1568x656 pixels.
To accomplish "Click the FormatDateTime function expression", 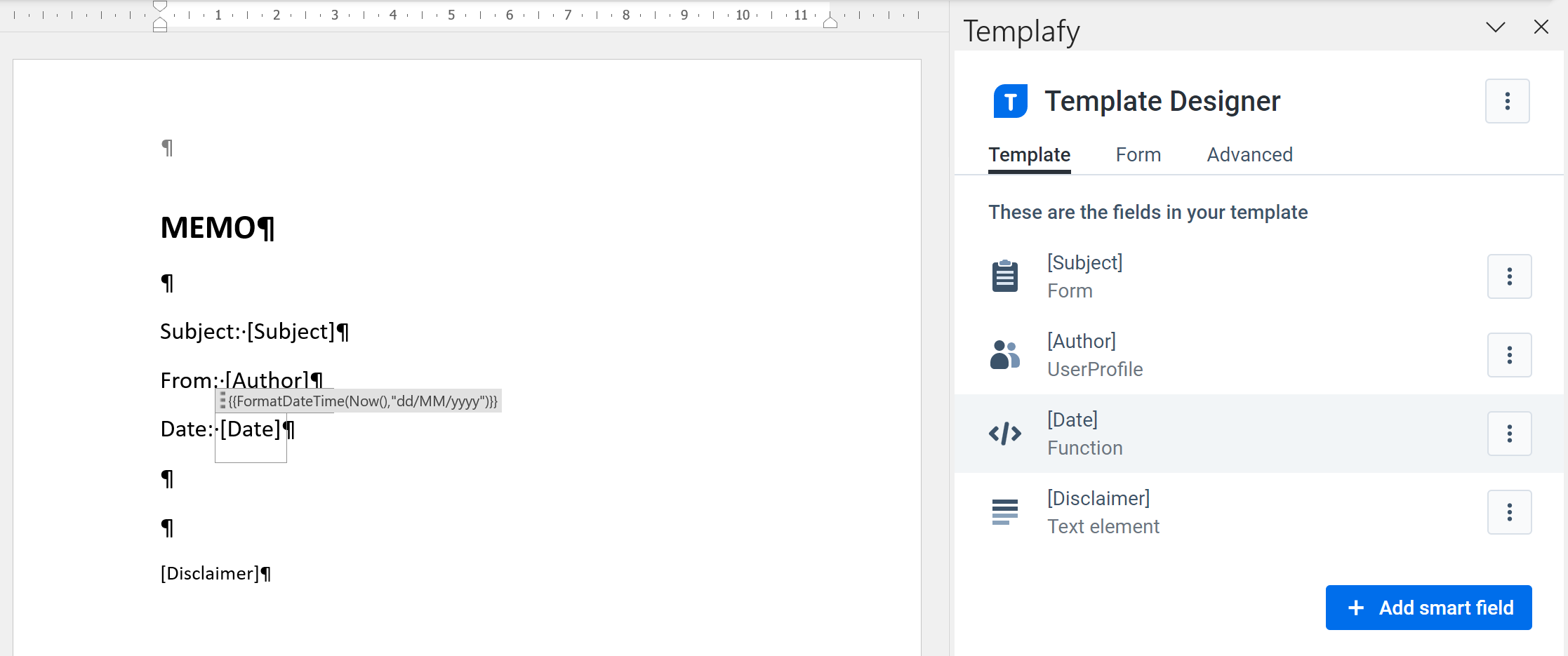I will click(362, 401).
